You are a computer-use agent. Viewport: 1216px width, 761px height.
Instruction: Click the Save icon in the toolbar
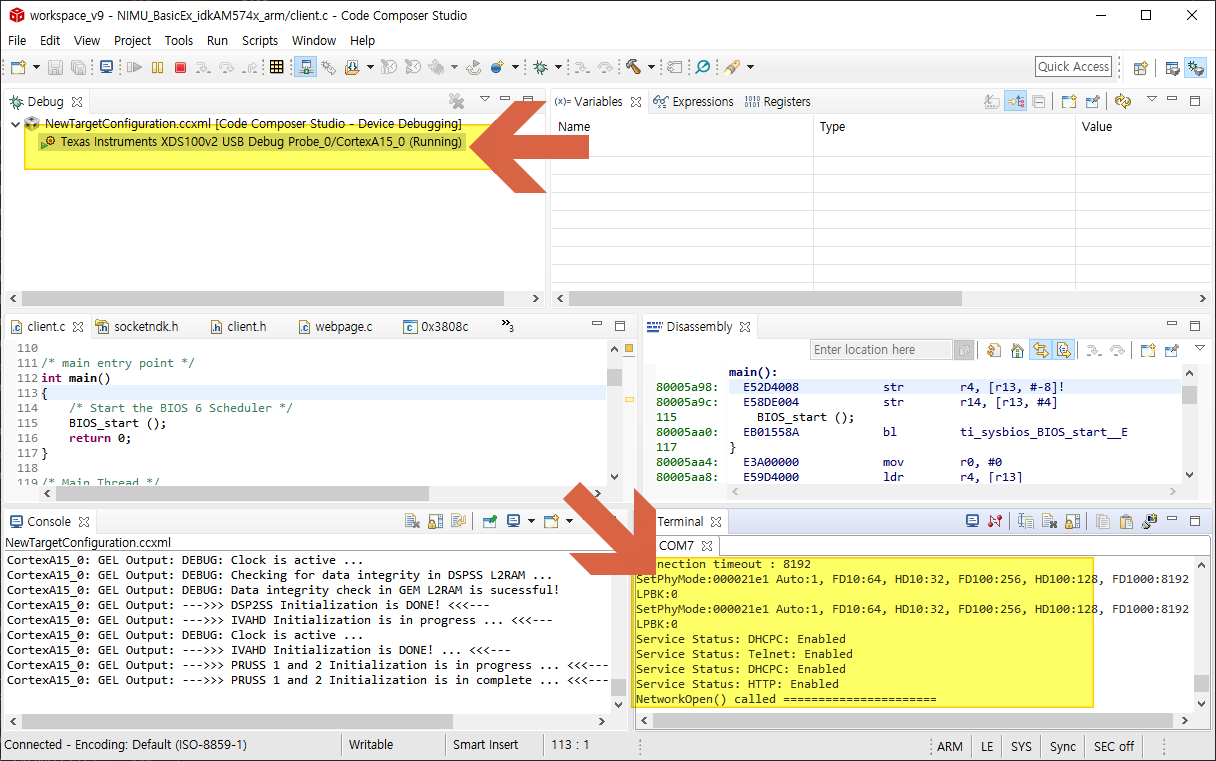point(55,67)
